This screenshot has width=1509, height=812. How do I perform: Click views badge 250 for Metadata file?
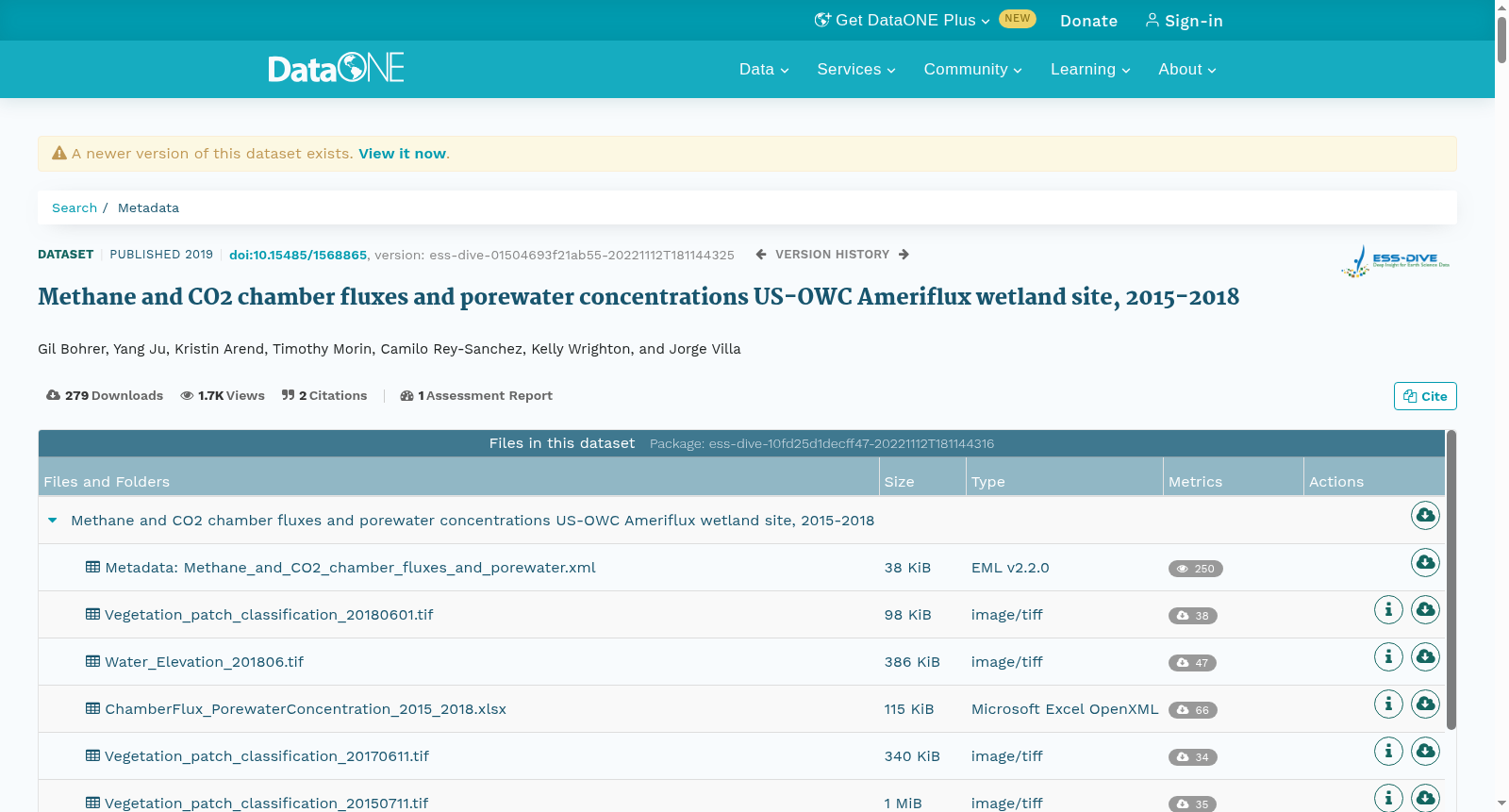[1195, 569]
